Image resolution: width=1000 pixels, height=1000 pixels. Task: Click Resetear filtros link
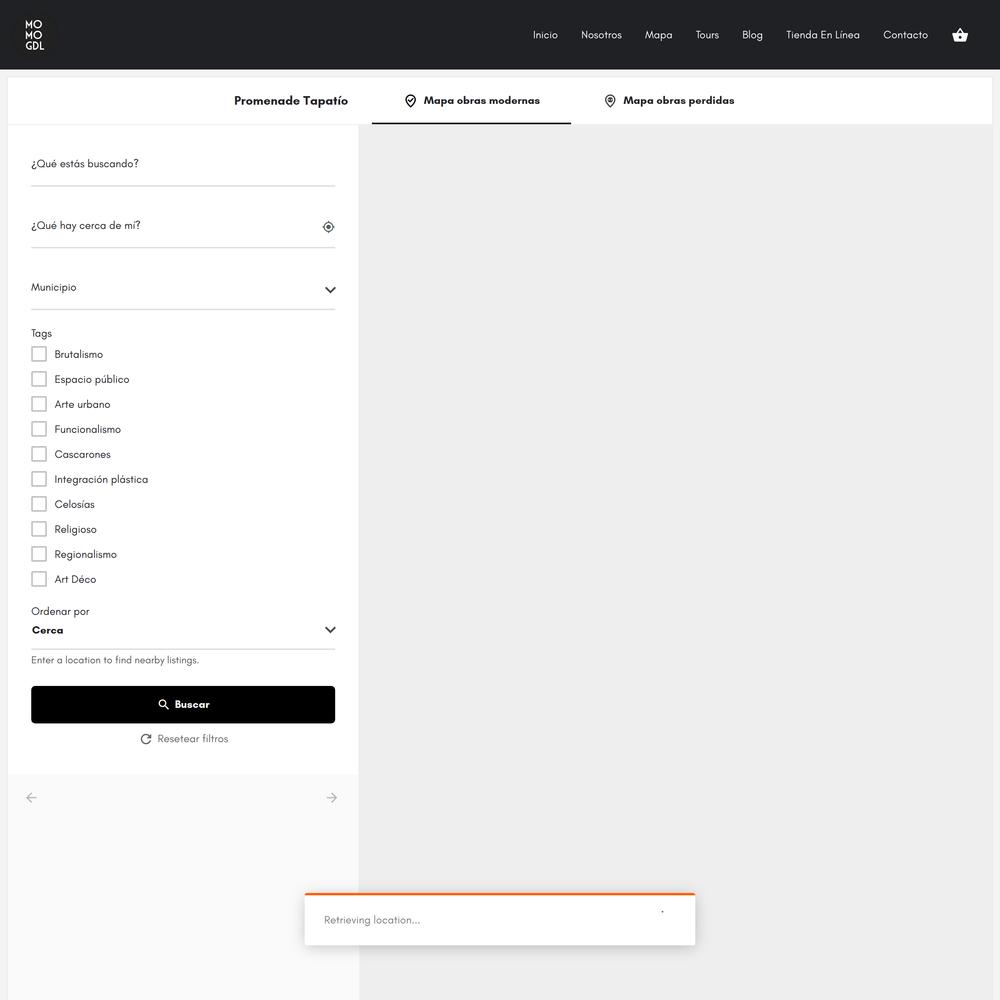(184, 739)
